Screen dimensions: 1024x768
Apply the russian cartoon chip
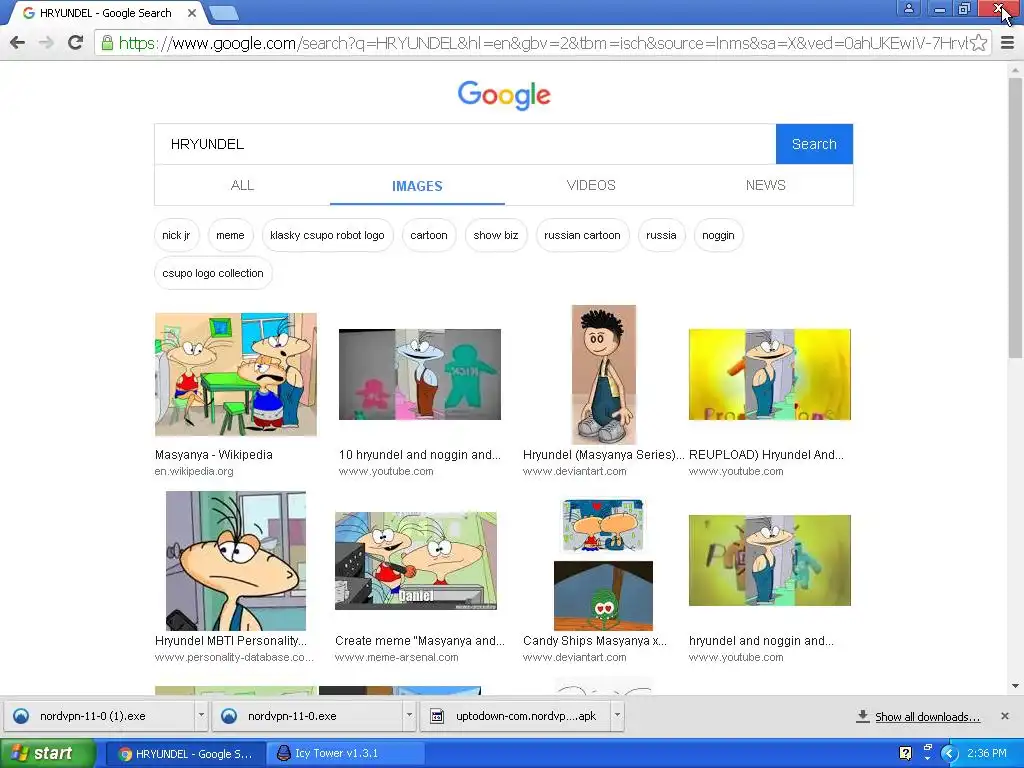(x=583, y=235)
